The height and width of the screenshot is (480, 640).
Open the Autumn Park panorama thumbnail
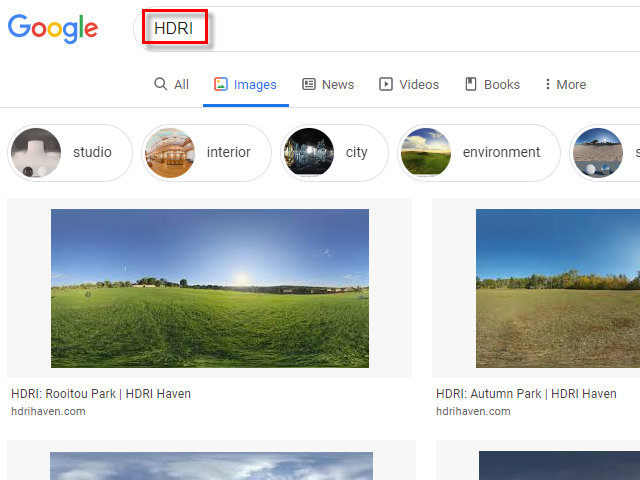(557, 288)
